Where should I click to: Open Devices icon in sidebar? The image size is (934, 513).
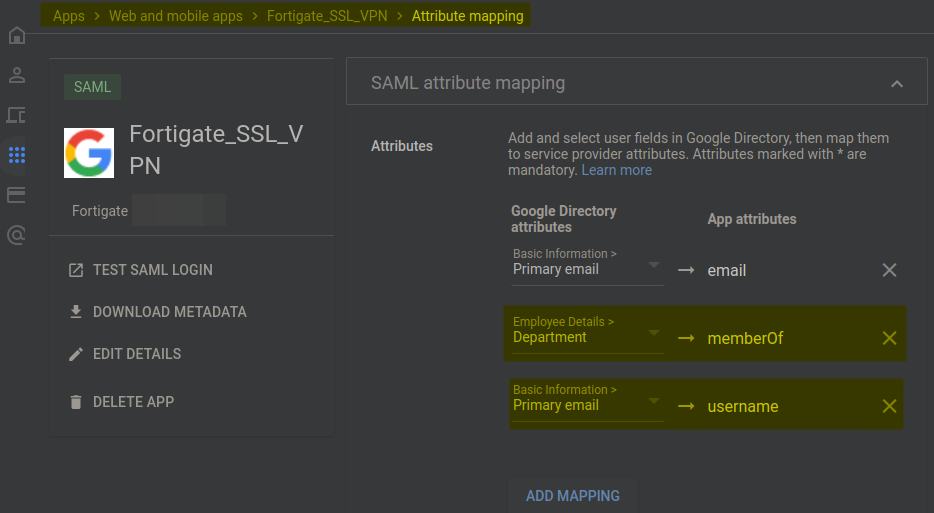pyautogui.click(x=16, y=115)
